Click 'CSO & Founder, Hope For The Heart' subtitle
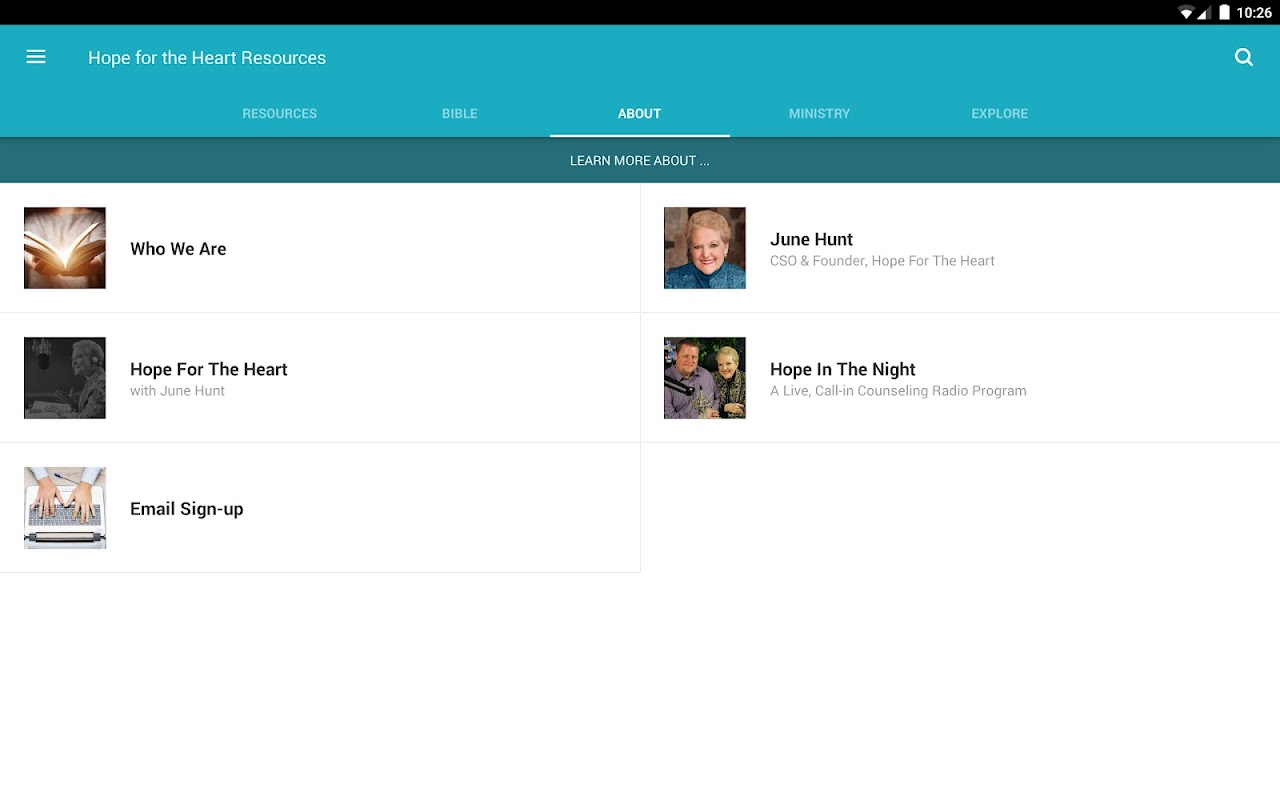The height and width of the screenshot is (800, 1280). pyautogui.click(x=882, y=261)
